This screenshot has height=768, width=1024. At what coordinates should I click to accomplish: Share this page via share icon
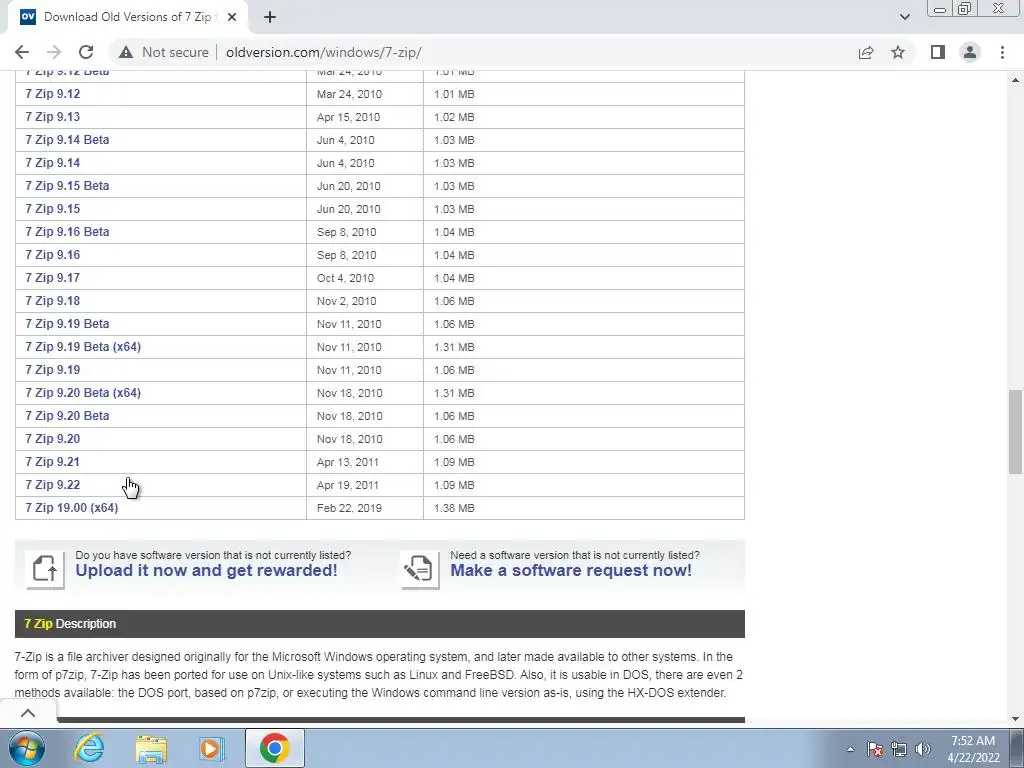(x=866, y=52)
